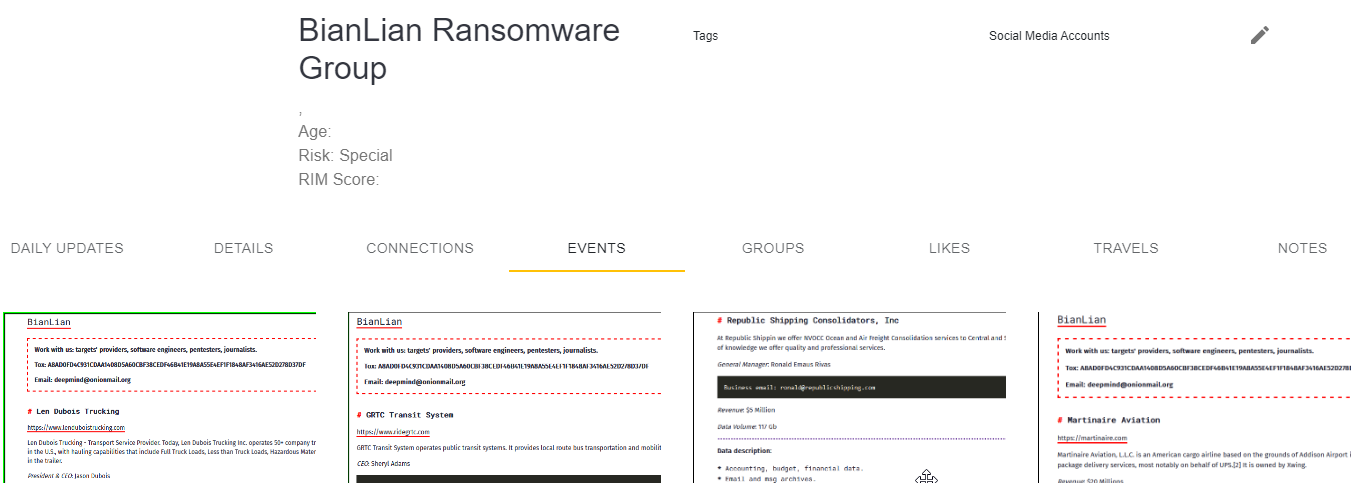1353x483 pixels.
Task: Click the ridegrtc.com URL
Action: tap(393, 432)
